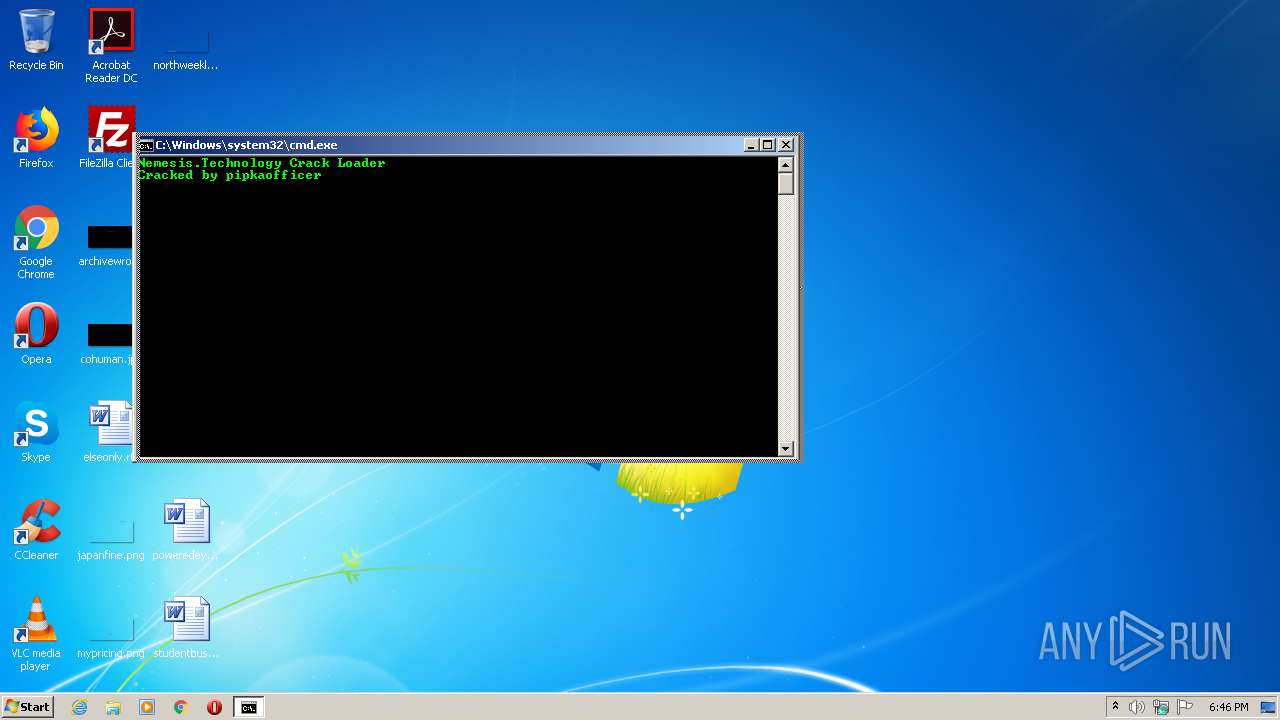Click the Start button

(28, 707)
